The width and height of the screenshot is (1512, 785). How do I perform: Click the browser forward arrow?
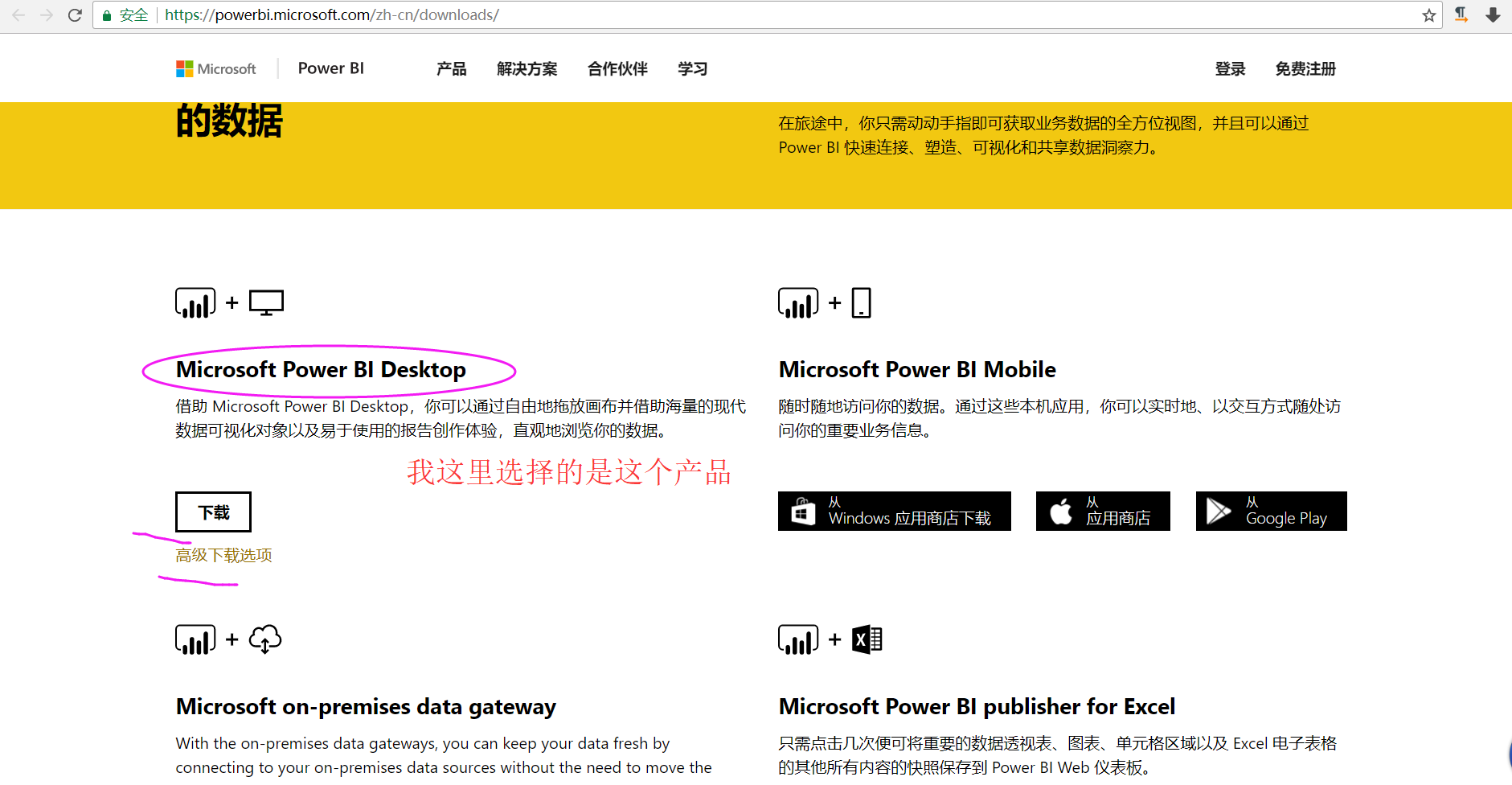(x=47, y=15)
